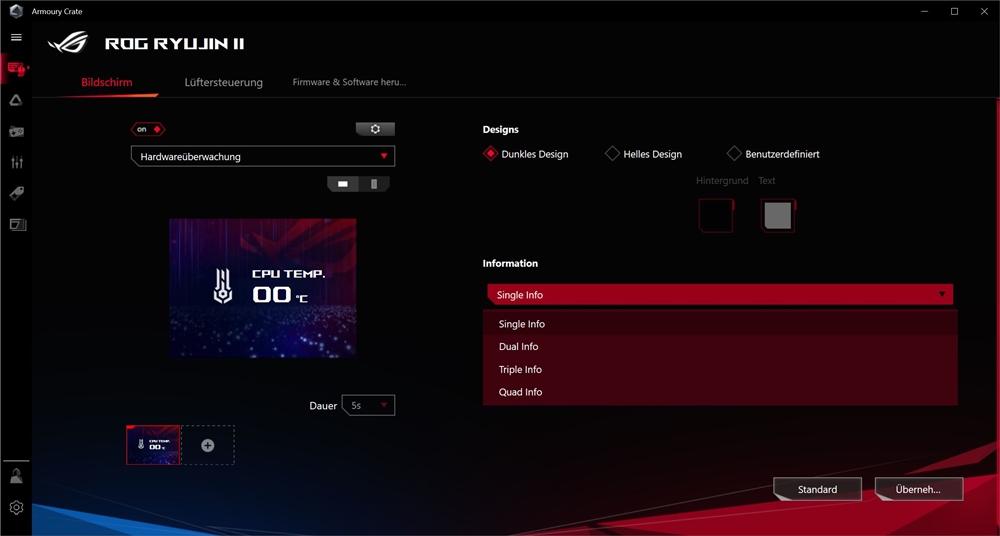Switch to the Lüftersteuerung tab
Image resolution: width=1000 pixels, height=536 pixels.
click(x=223, y=82)
